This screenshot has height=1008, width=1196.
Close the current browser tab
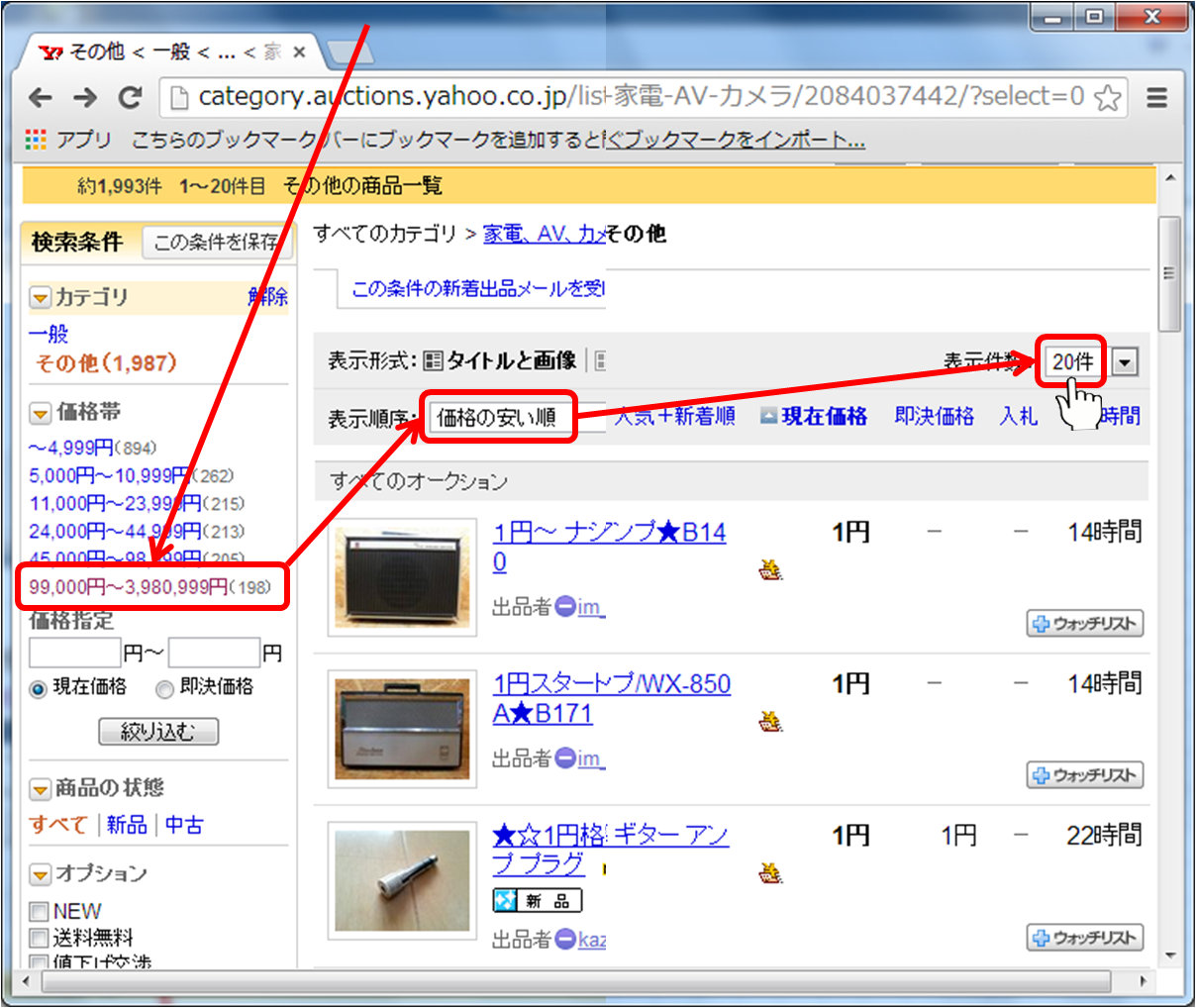tap(299, 51)
